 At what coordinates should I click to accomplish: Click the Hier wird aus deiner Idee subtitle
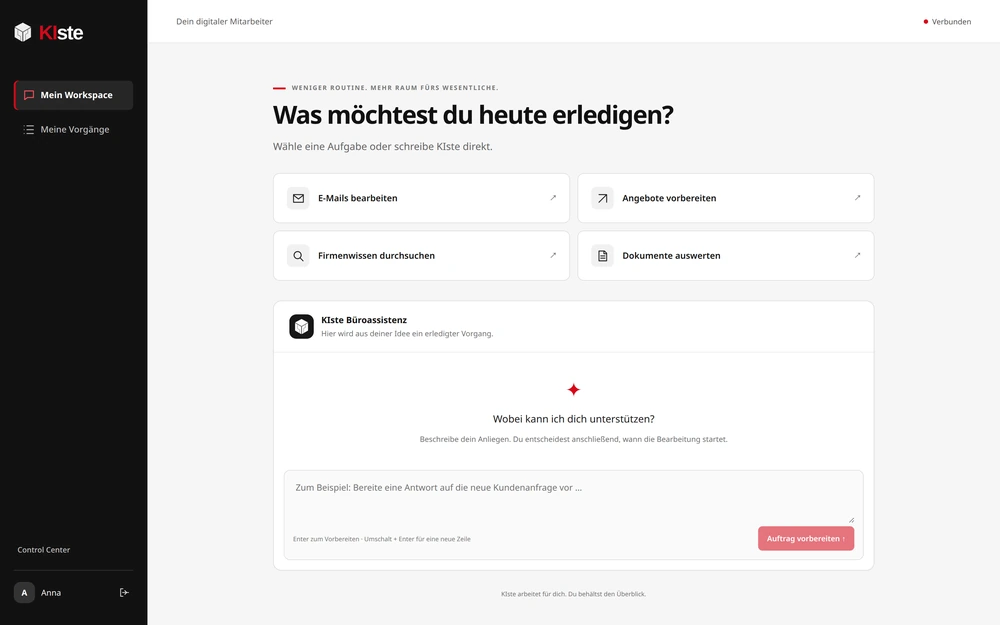point(407,334)
